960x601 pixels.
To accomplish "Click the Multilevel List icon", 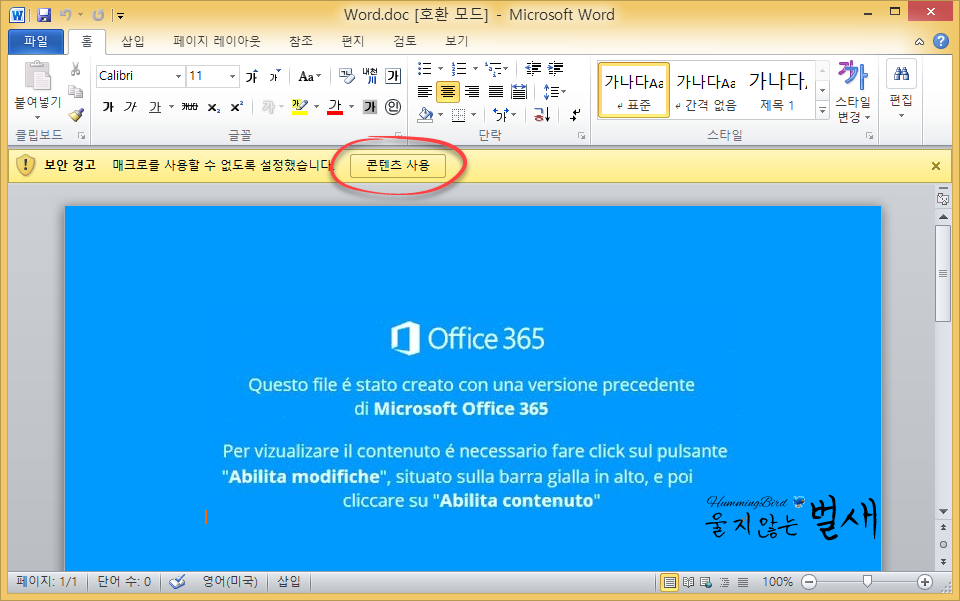I will (x=493, y=69).
